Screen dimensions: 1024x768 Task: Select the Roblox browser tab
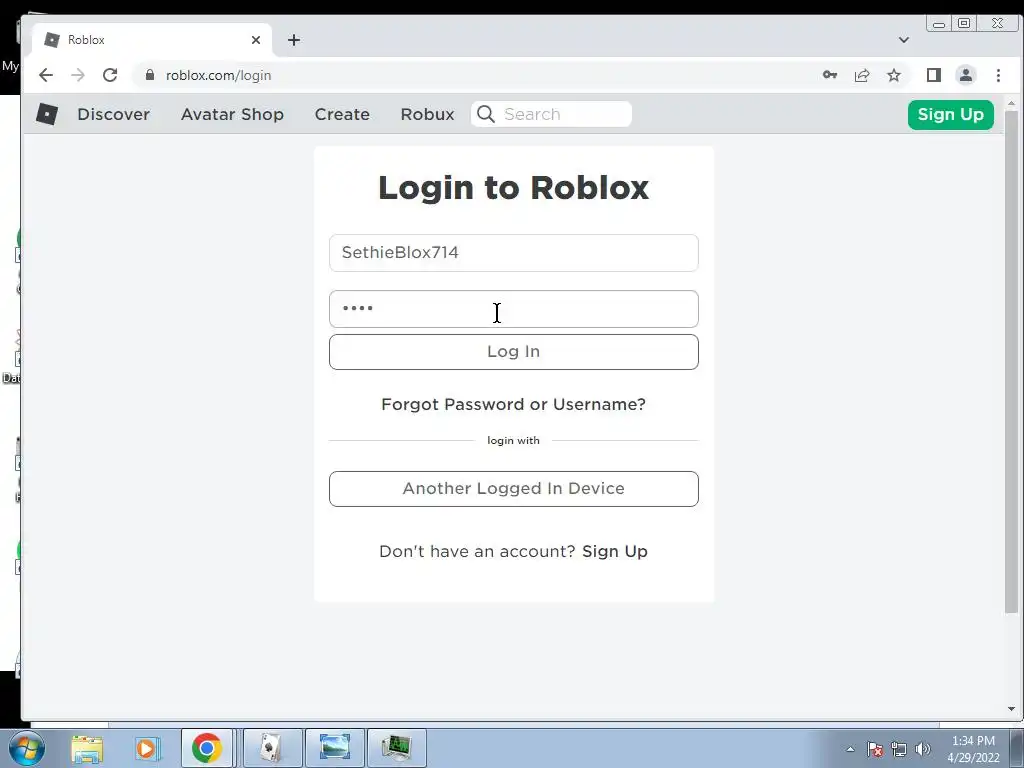(x=152, y=40)
